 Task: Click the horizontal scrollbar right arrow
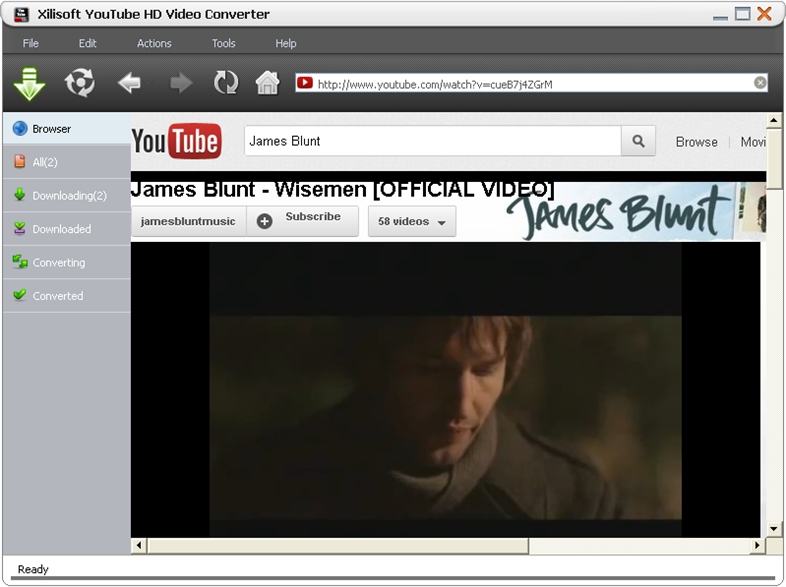(757, 545)
